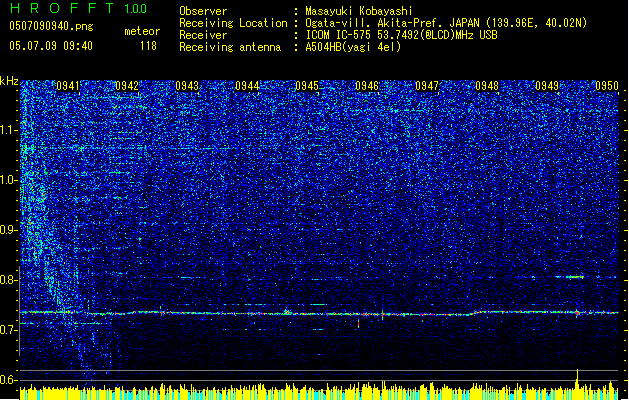This screenshot has height=400, width=629.
Task: Click the HROFFT 1.0.0 title text
Action: (79, 8)
